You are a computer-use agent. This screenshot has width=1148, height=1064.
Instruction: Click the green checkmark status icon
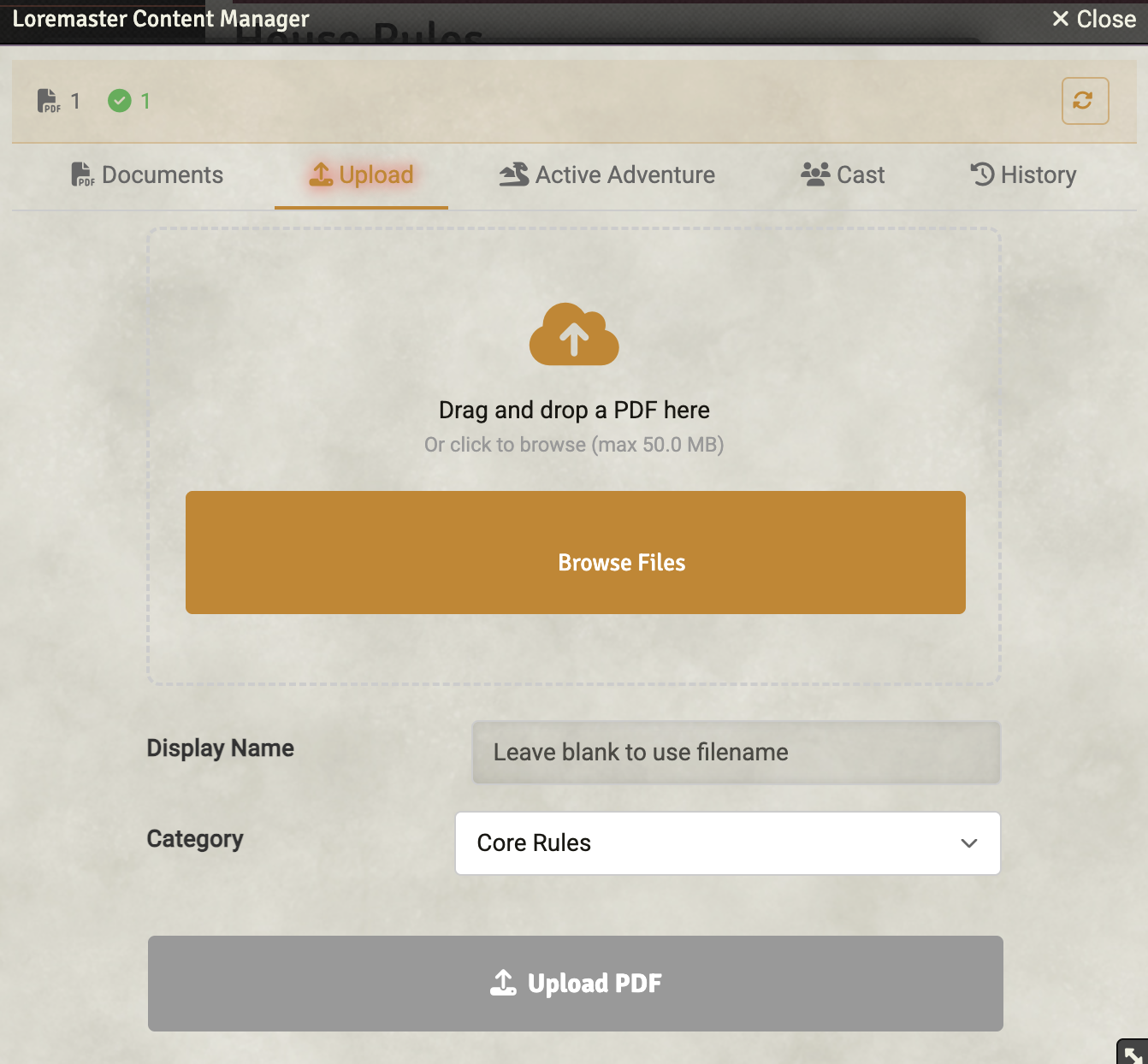[x=120, y=100]
